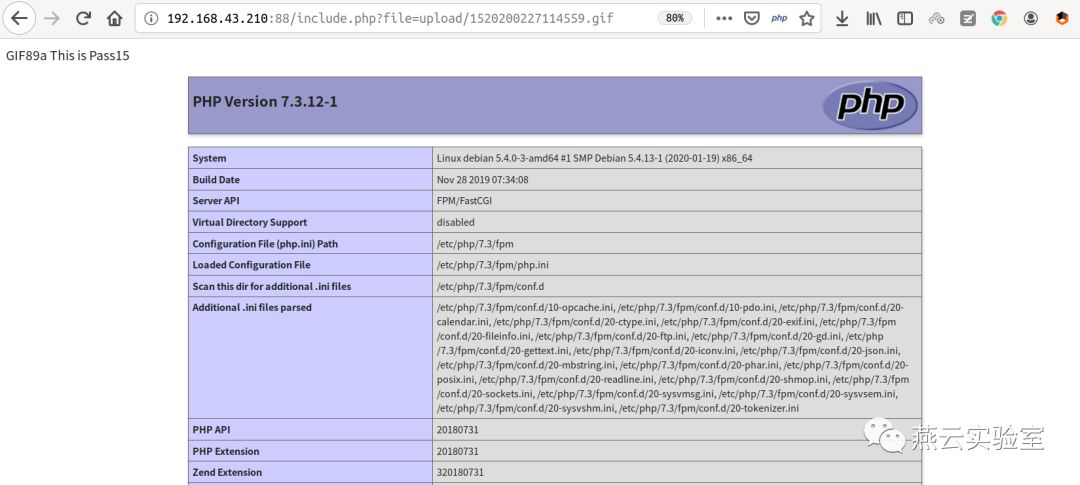Image resolution: width=1080 pixels, height=485 pixels.
Task: Reload the current page
Action: 83,19
